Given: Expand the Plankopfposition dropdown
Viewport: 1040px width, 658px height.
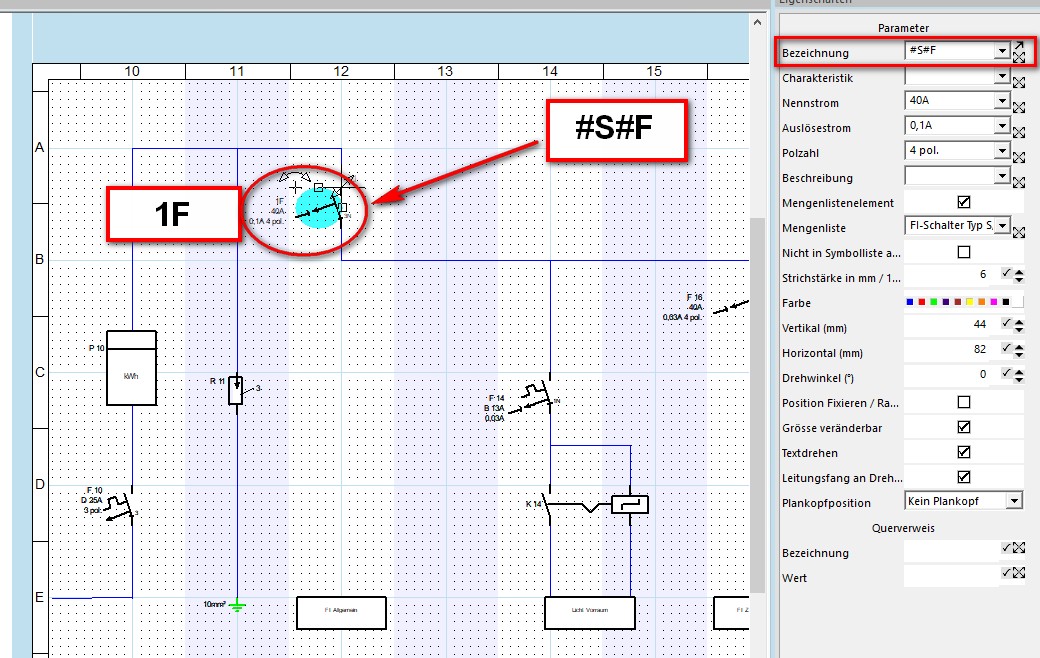Looking at the screenshot, I should tap(1015, 501).
